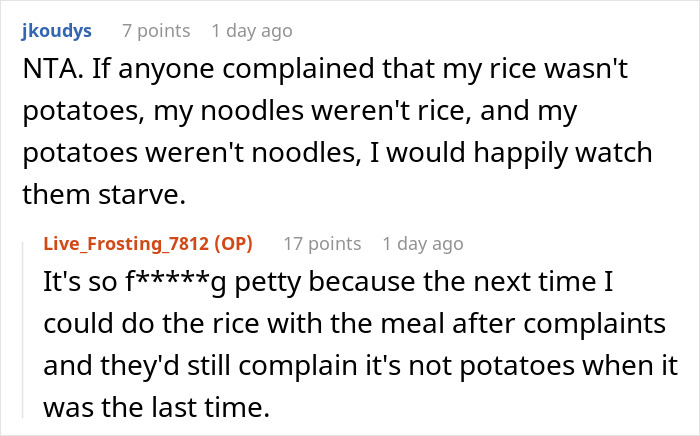Open OP reply's 1 day ago timestamp

(423, 243)
